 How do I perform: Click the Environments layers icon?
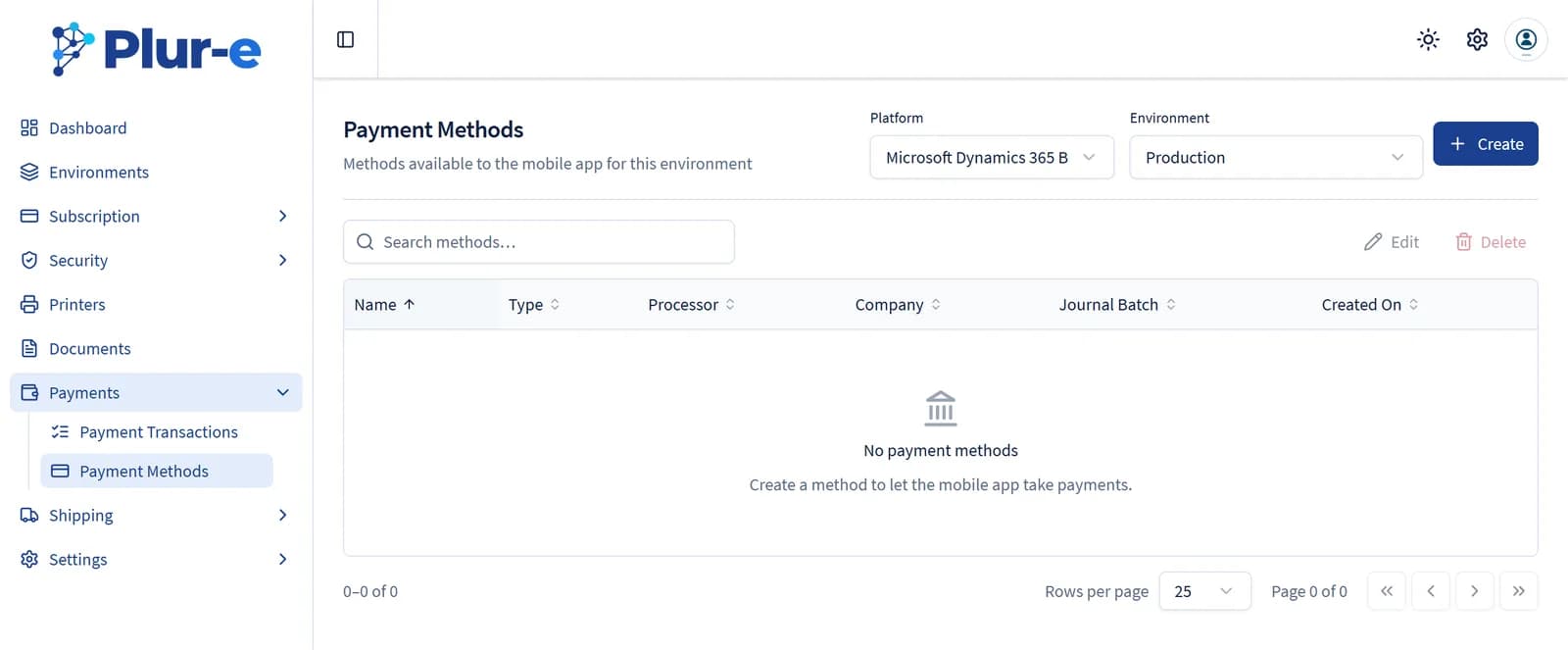(29, 172)
